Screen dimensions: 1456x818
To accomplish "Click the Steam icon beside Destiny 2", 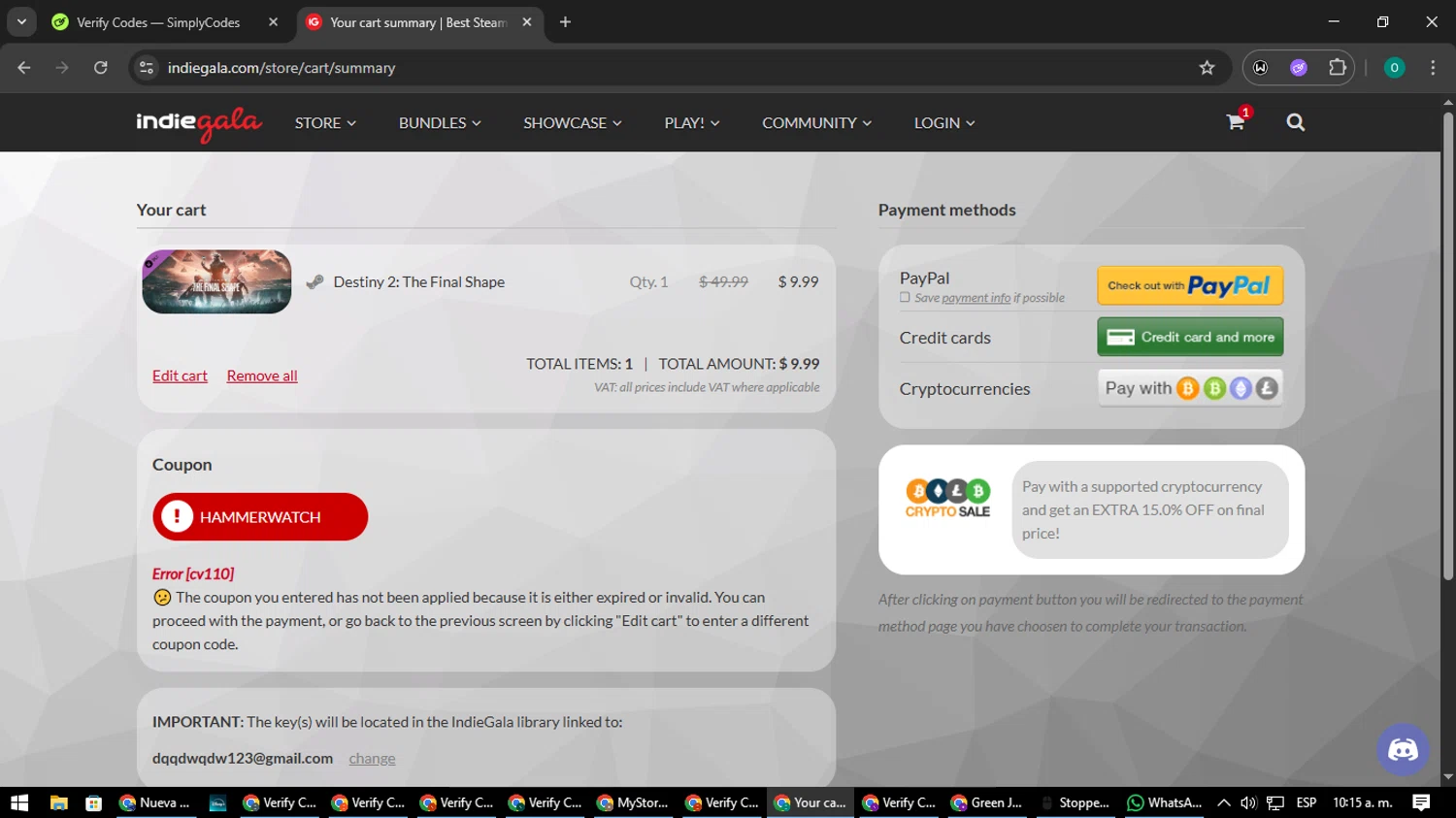I will point(314,282).
